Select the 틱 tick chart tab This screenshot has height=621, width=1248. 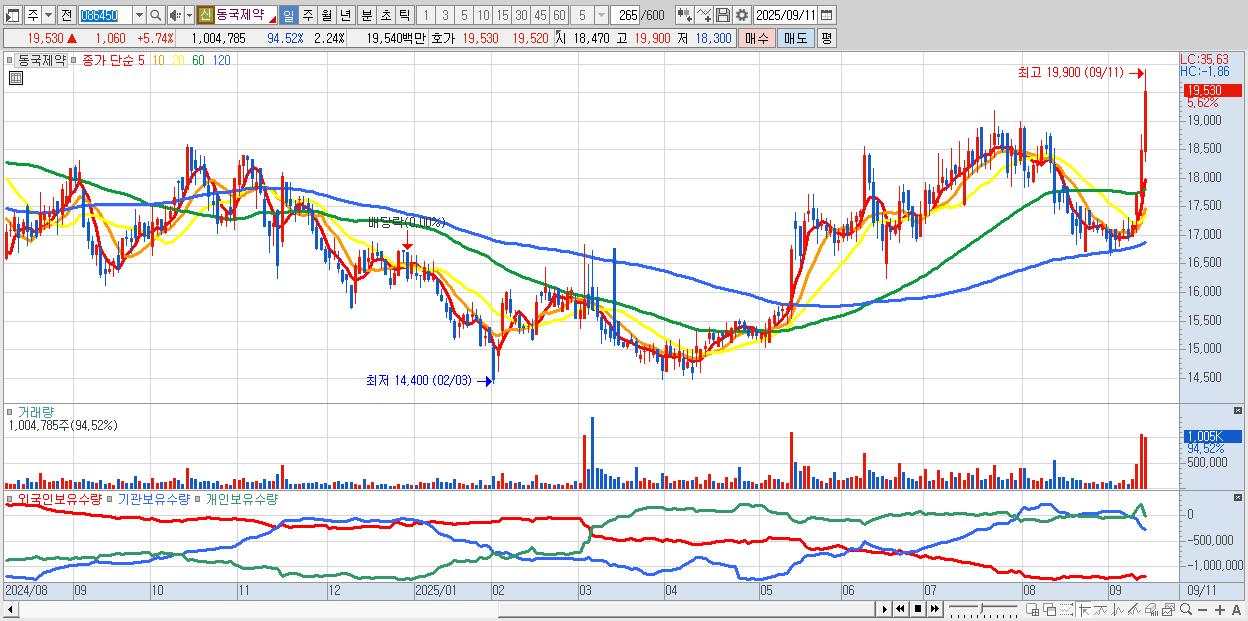pos(403,15)
